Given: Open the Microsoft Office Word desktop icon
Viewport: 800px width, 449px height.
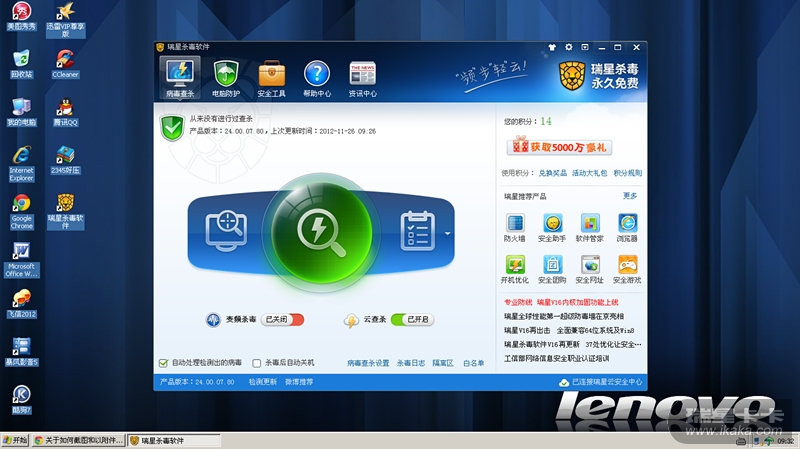Looking at the screenshot, I should click(21, 260).
